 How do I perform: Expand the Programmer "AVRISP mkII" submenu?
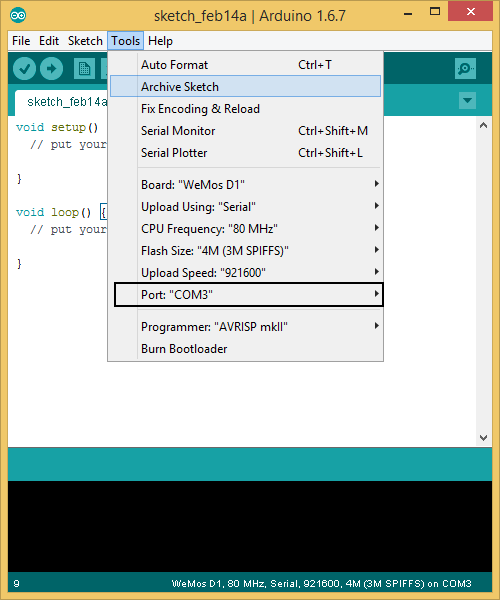pos(246,327)
